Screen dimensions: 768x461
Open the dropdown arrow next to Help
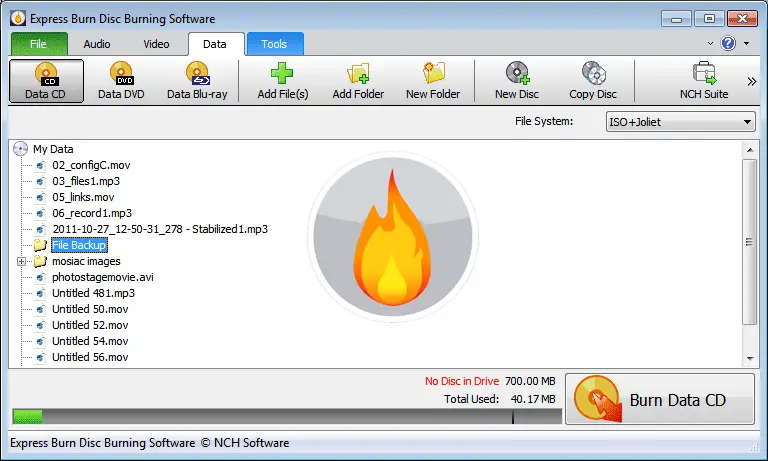pyautogui.click(x=746, y=44)
